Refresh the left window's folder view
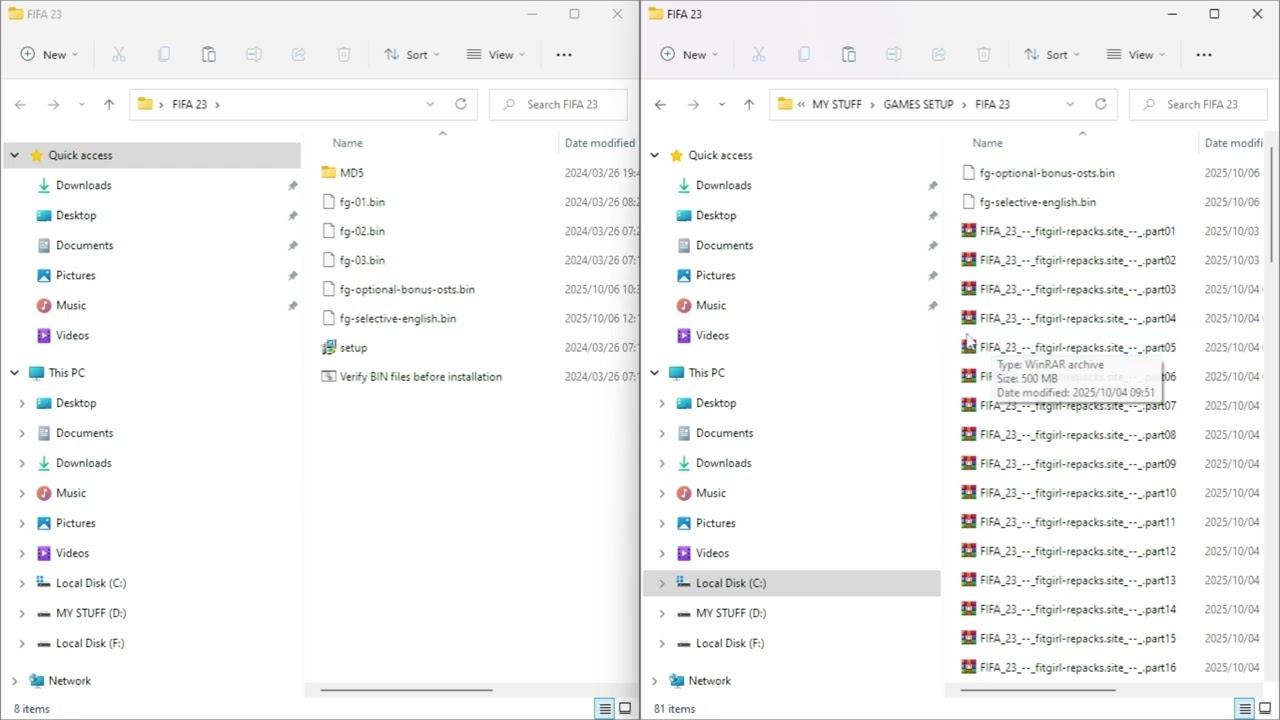The height and width of the screenshot is (720, 1280). coord(461,104)
